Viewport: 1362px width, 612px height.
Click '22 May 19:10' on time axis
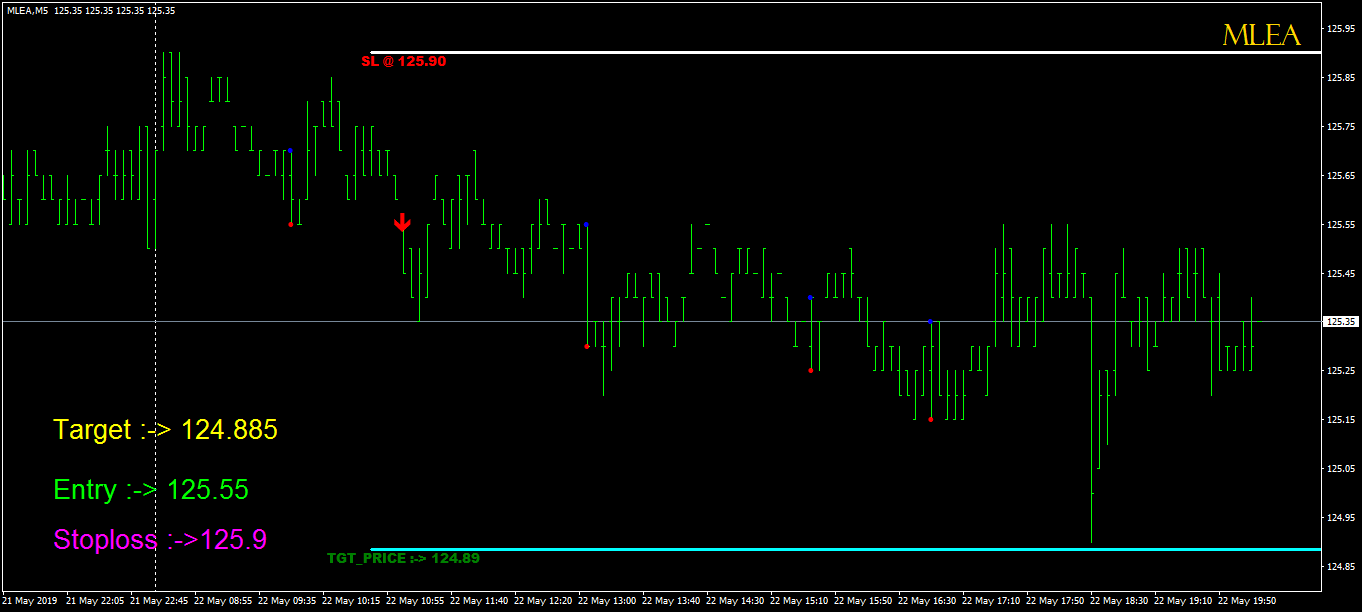pos(1183,601)
